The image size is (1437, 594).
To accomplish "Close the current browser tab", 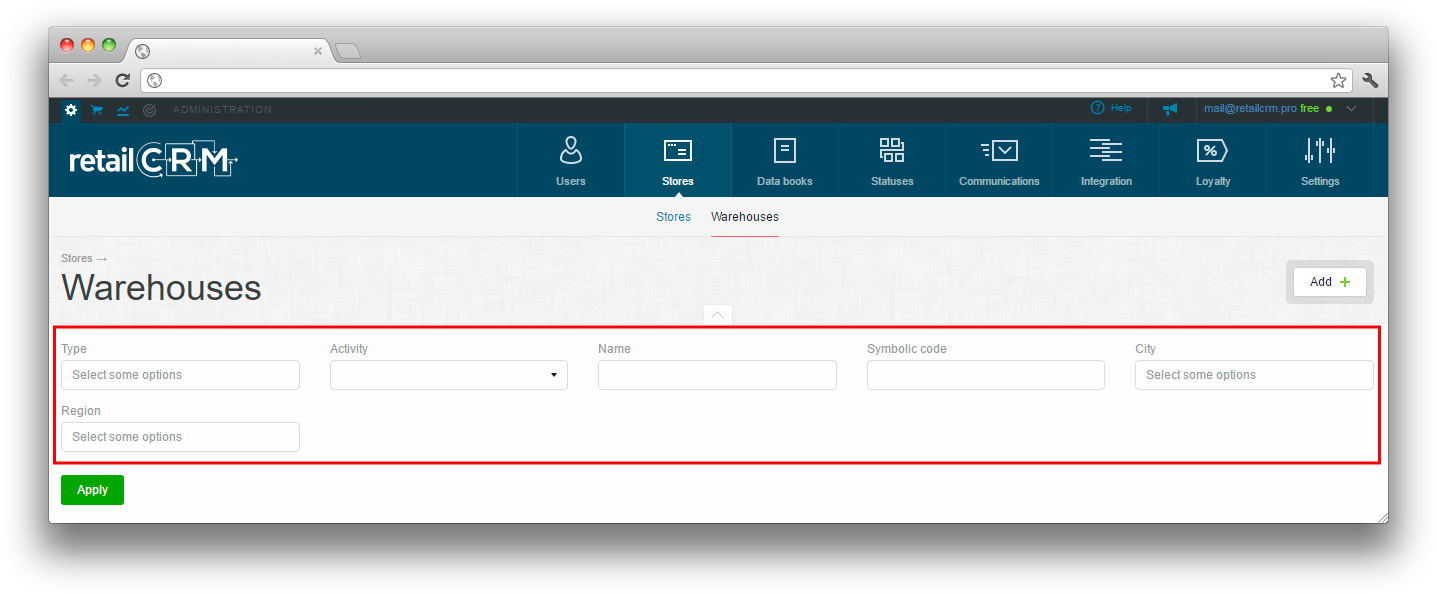I will pyautogui.click(x=318, y=50).
